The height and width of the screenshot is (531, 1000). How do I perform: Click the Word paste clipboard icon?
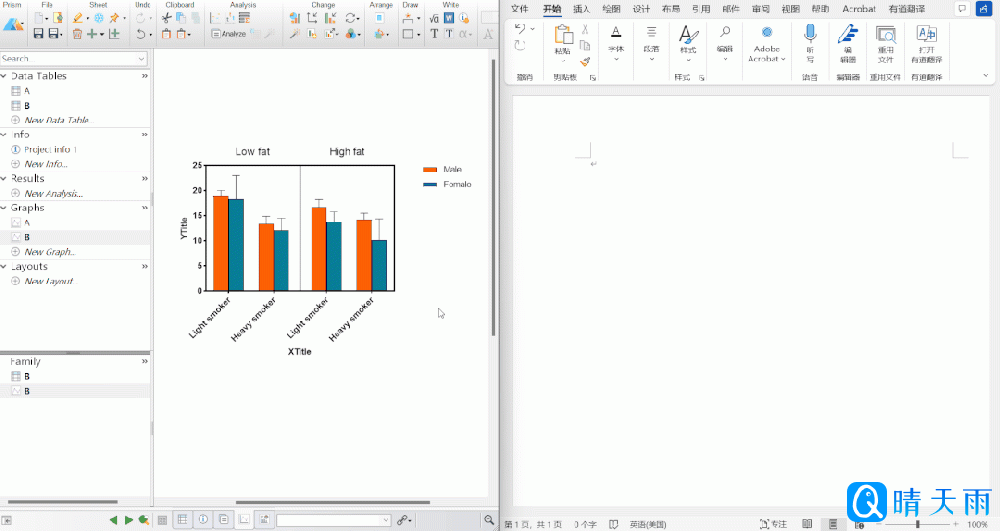[x=562, y=36]
